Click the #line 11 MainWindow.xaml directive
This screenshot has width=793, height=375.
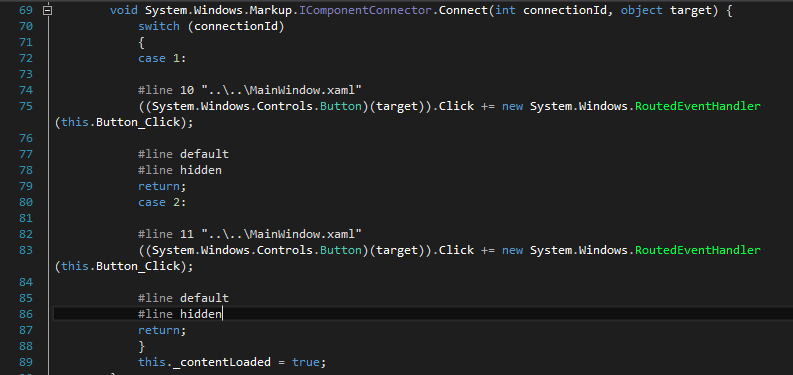(250, 234)
